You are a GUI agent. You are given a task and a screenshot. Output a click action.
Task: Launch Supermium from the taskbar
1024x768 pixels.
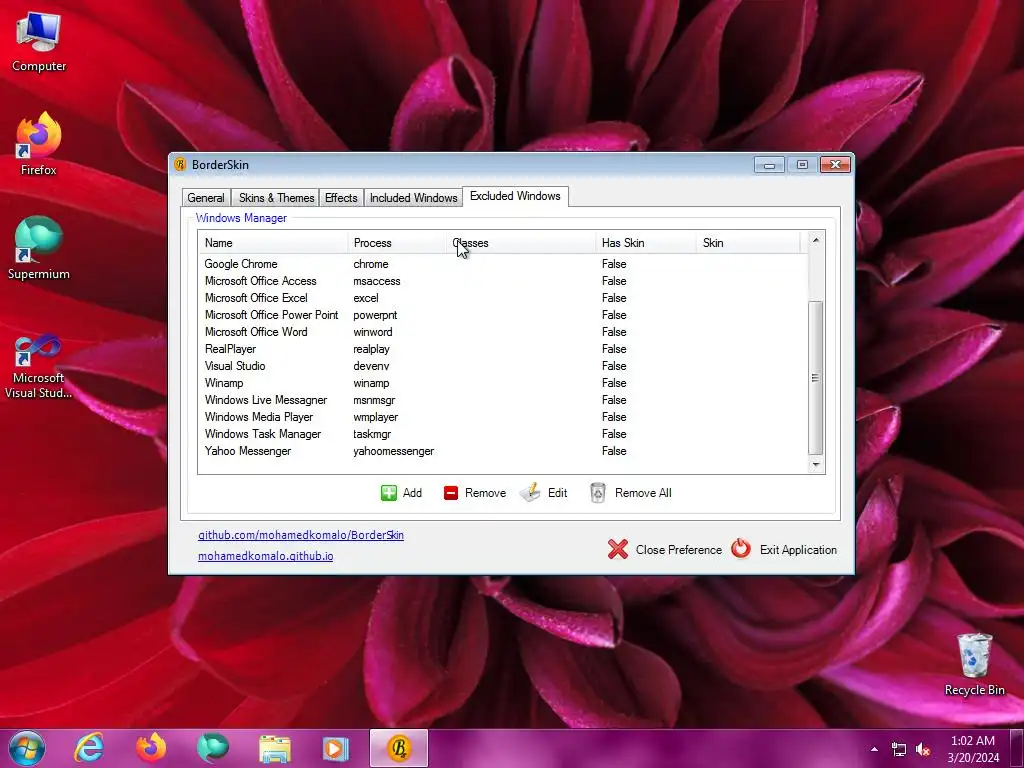tap(213, 748)
